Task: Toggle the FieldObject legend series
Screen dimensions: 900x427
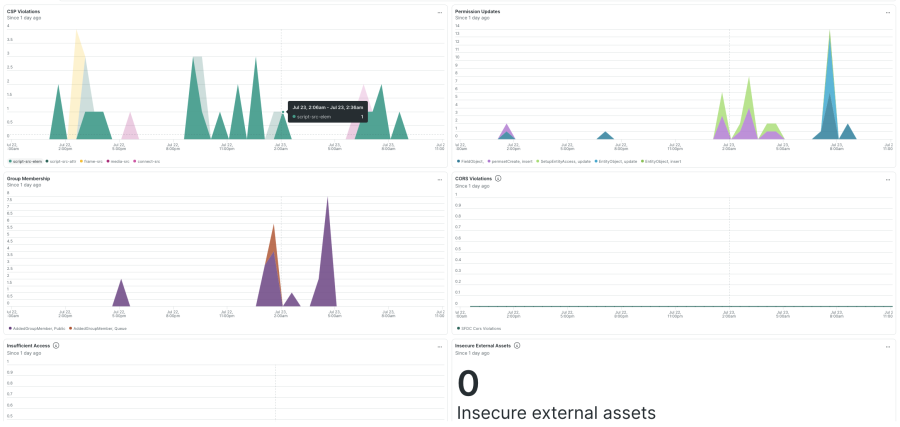Action: (471, 161)
